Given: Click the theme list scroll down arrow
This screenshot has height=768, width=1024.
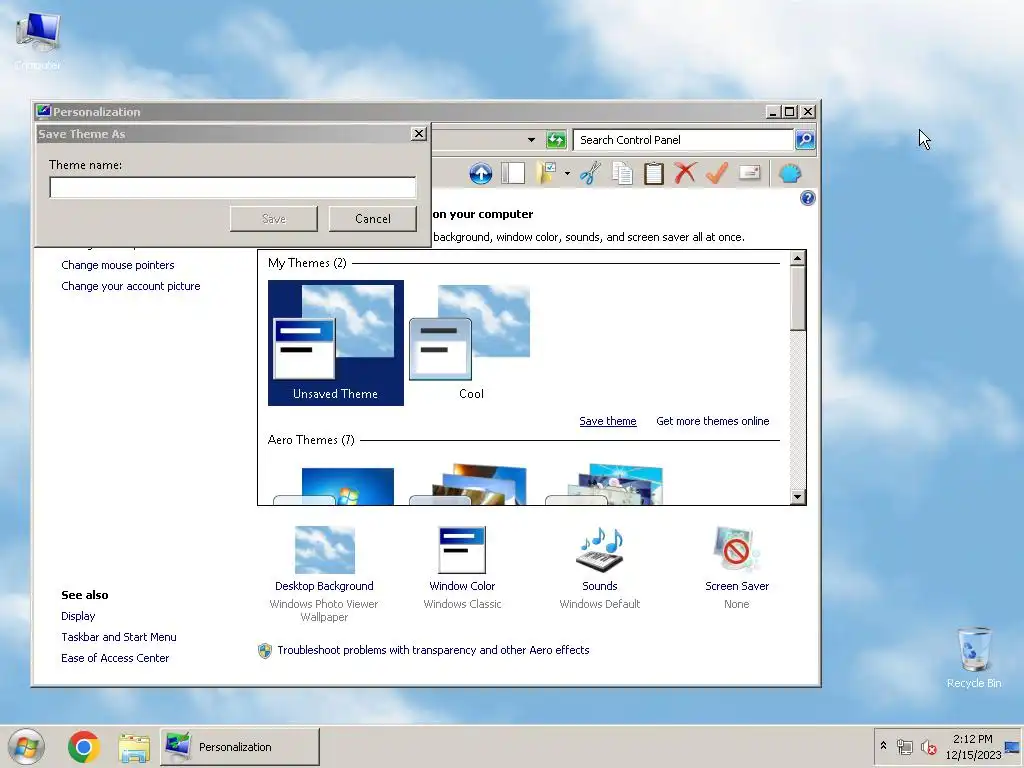Looking at the screenshot, I should click(797, 497).
